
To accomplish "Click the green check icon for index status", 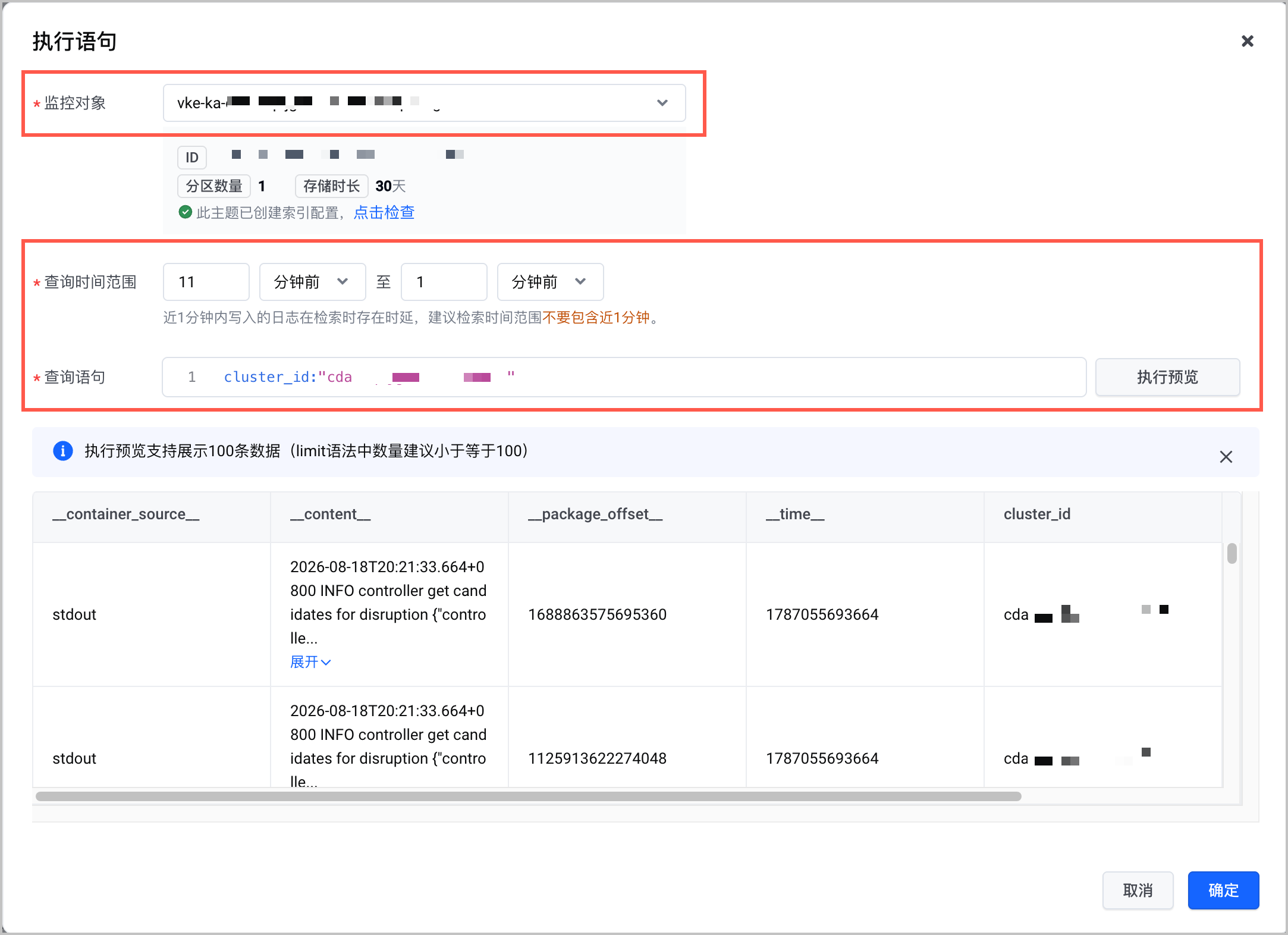I will click(x=186, y=212).
